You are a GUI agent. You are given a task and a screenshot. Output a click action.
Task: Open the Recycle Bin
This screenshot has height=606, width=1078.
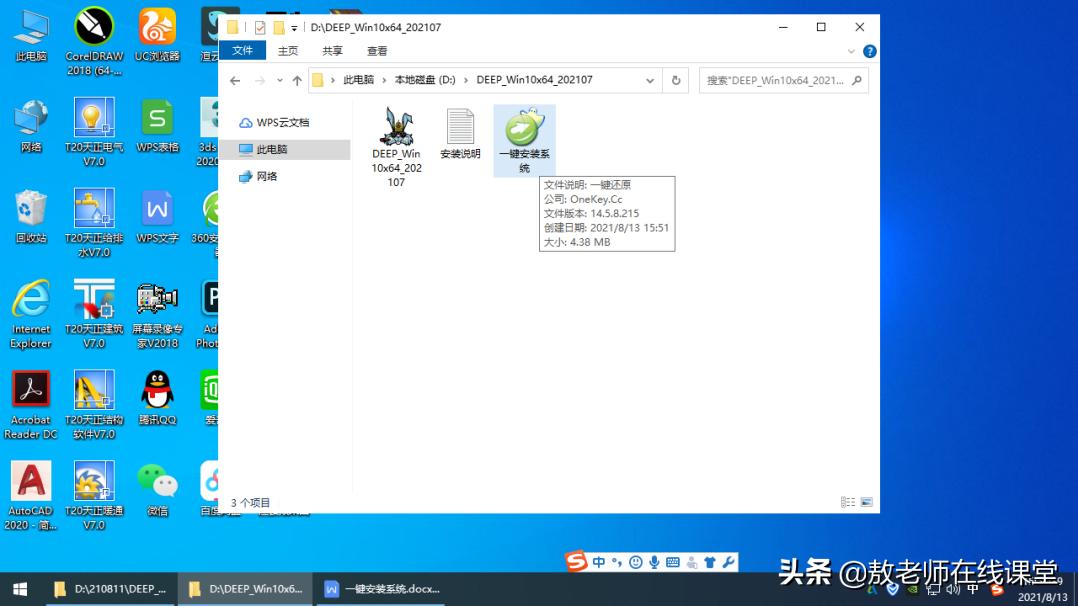coord(30,210)
